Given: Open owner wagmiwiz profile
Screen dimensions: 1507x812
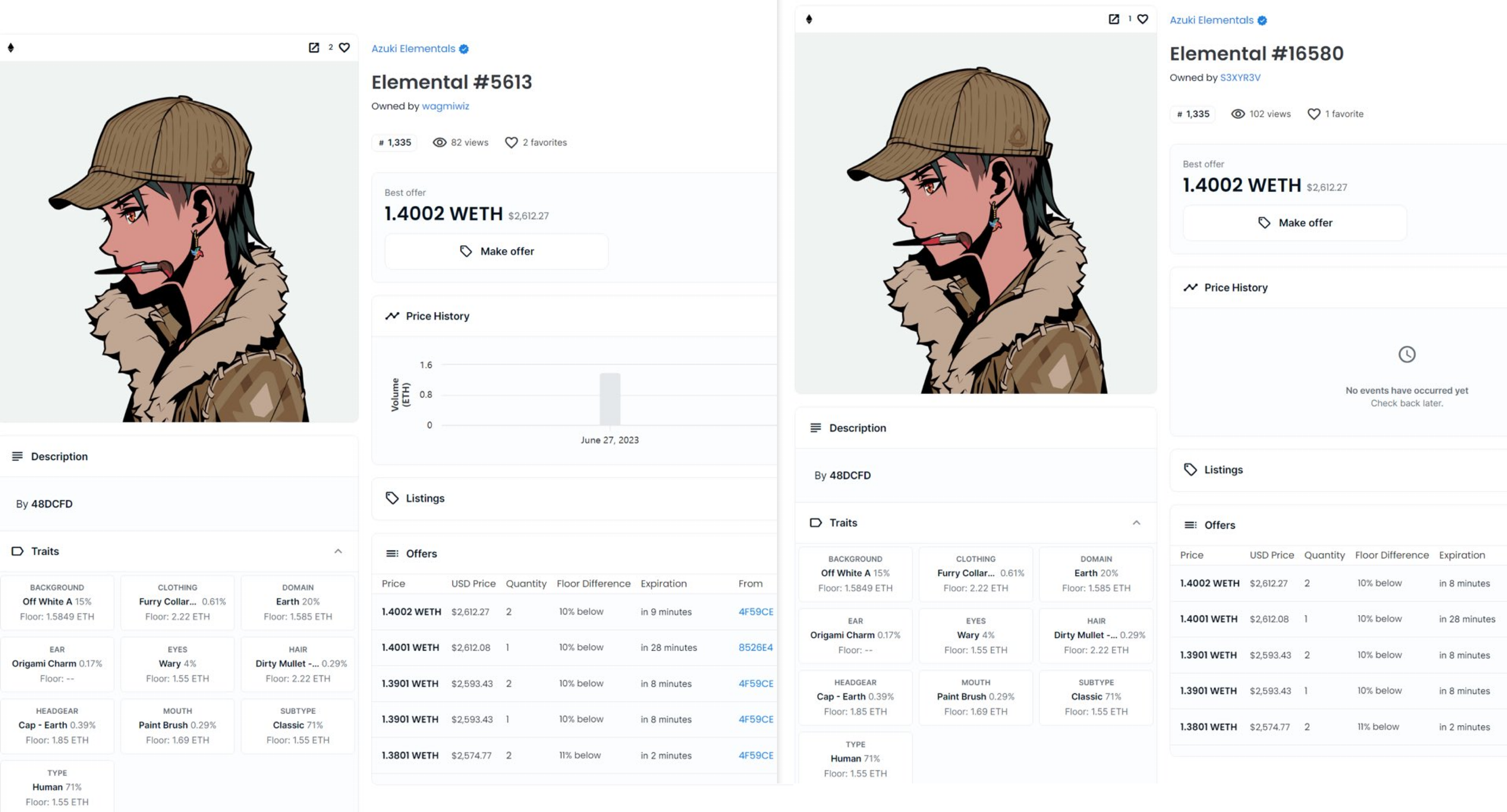Looking at the screenshot, I should point(445,106).
